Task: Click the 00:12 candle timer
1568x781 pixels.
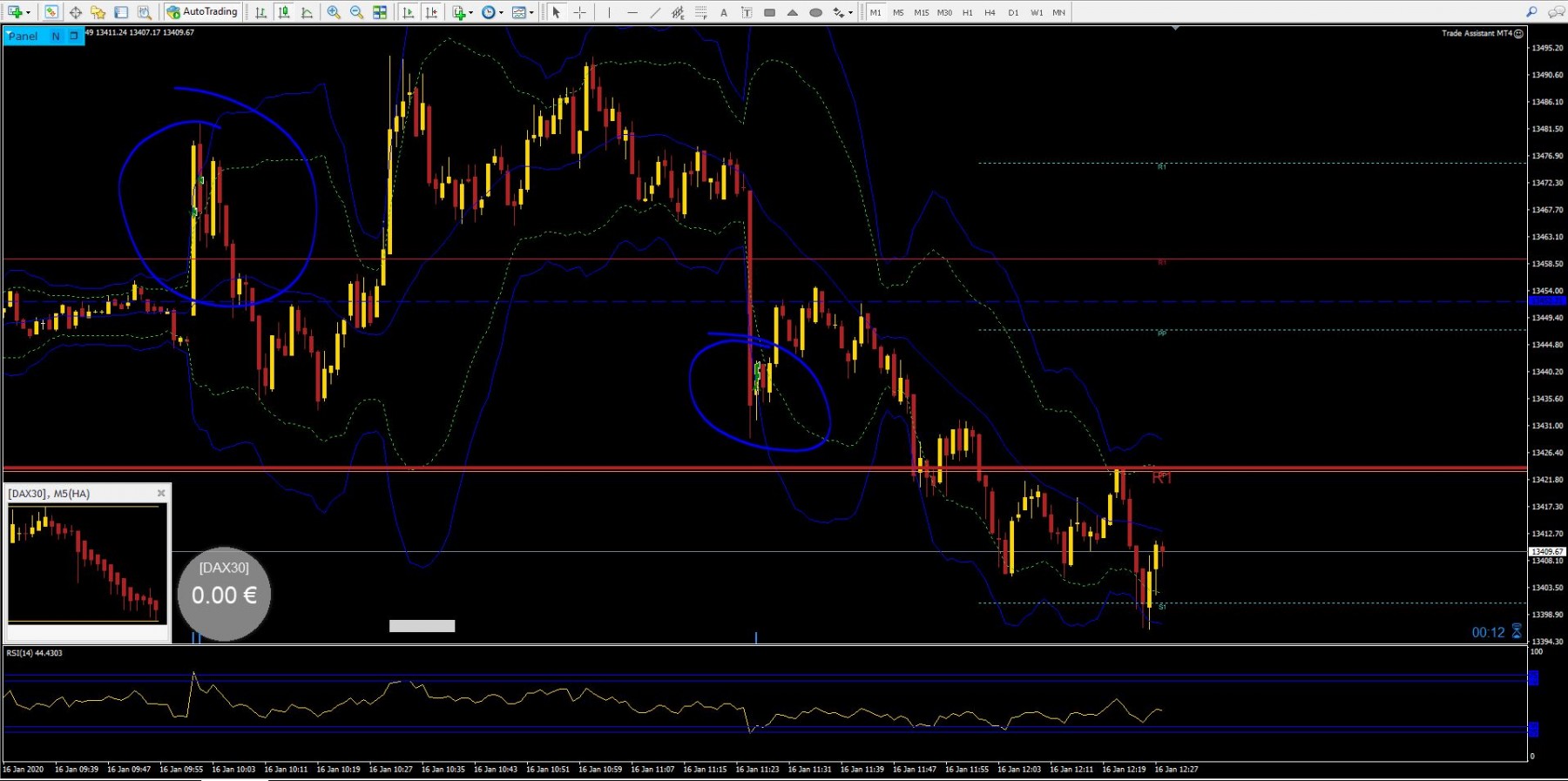Action: 1488,632
